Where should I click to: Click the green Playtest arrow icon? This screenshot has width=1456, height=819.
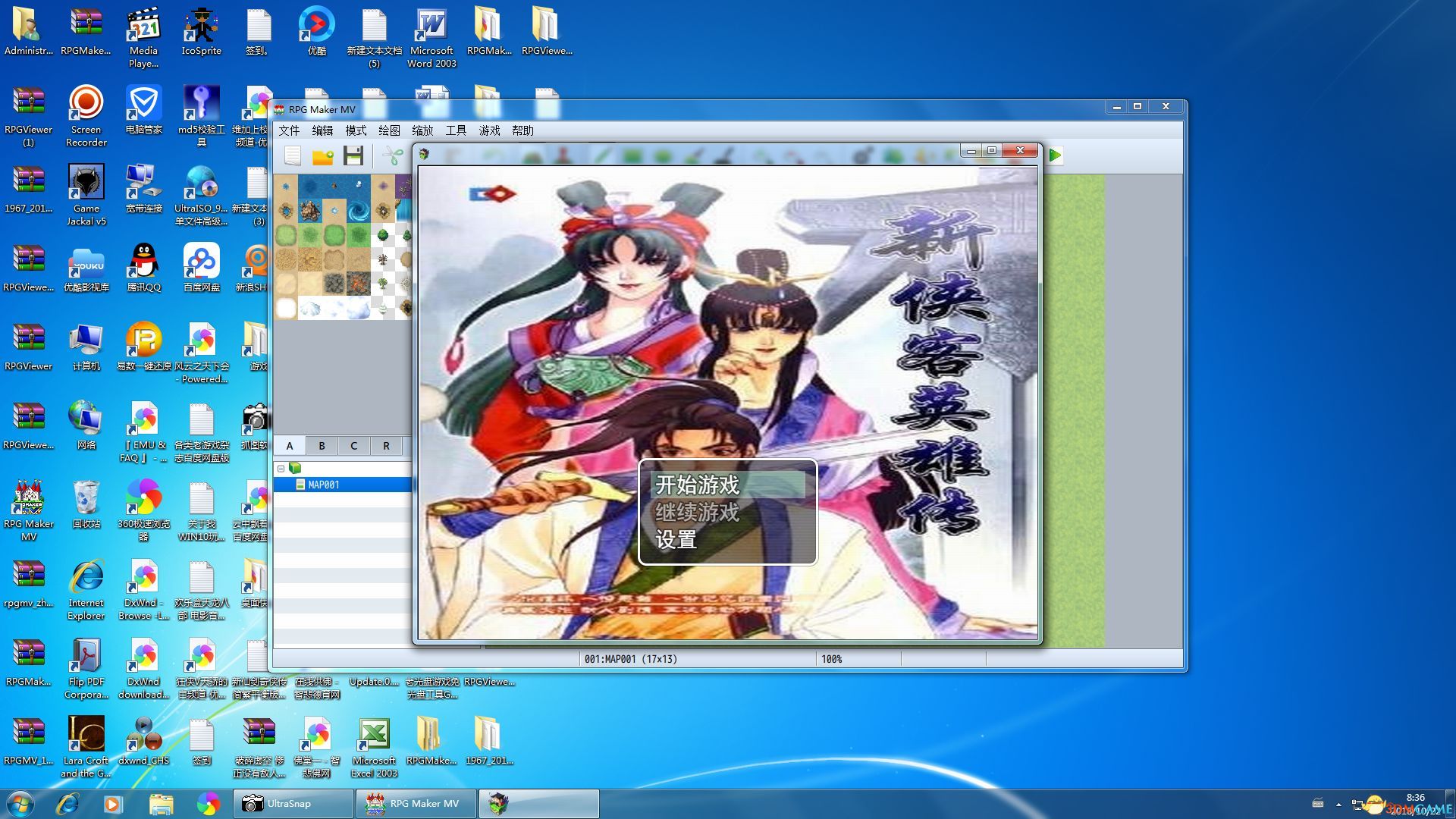(x=1055, y=155)
